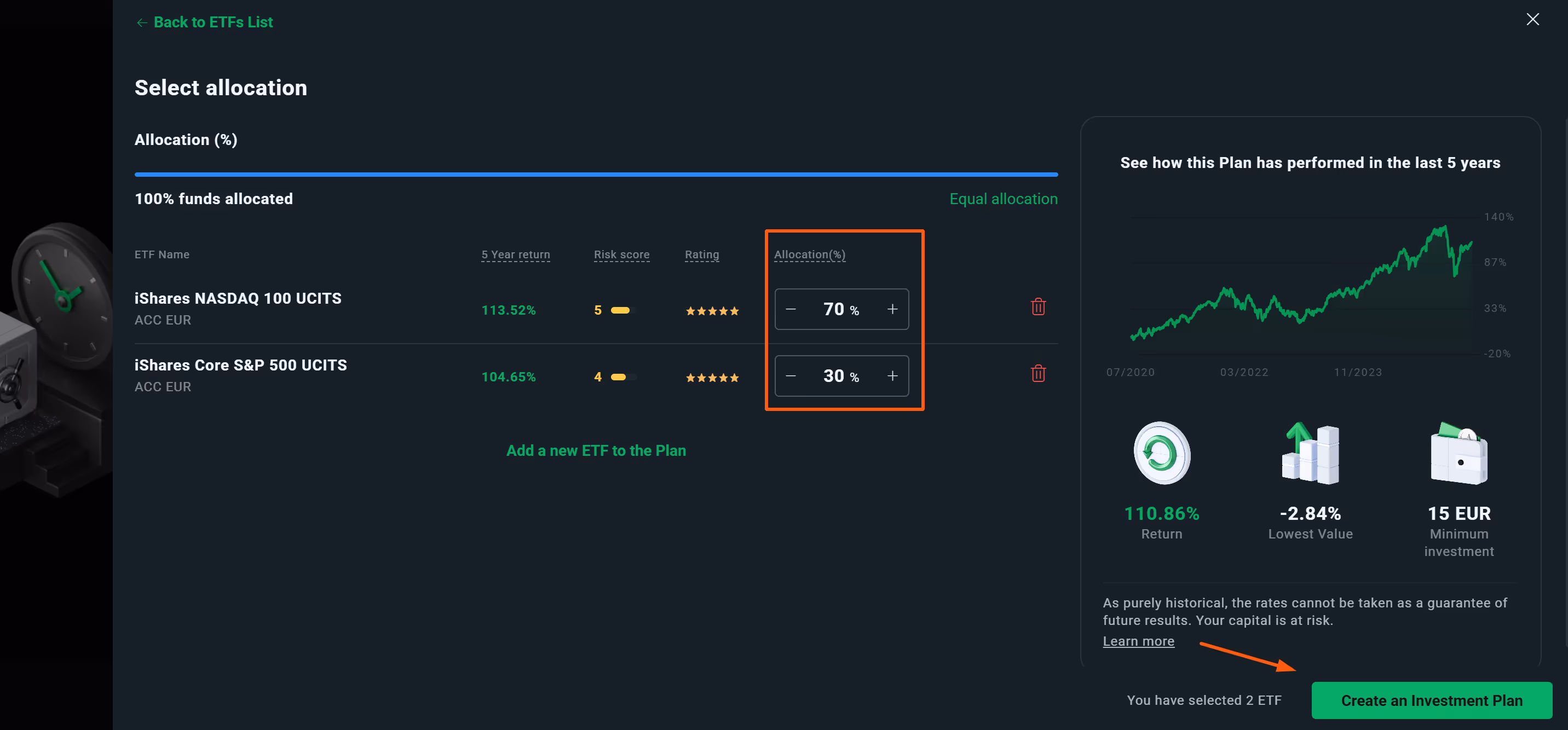Click the Minimum investment wallet icon

(1459, 453)
